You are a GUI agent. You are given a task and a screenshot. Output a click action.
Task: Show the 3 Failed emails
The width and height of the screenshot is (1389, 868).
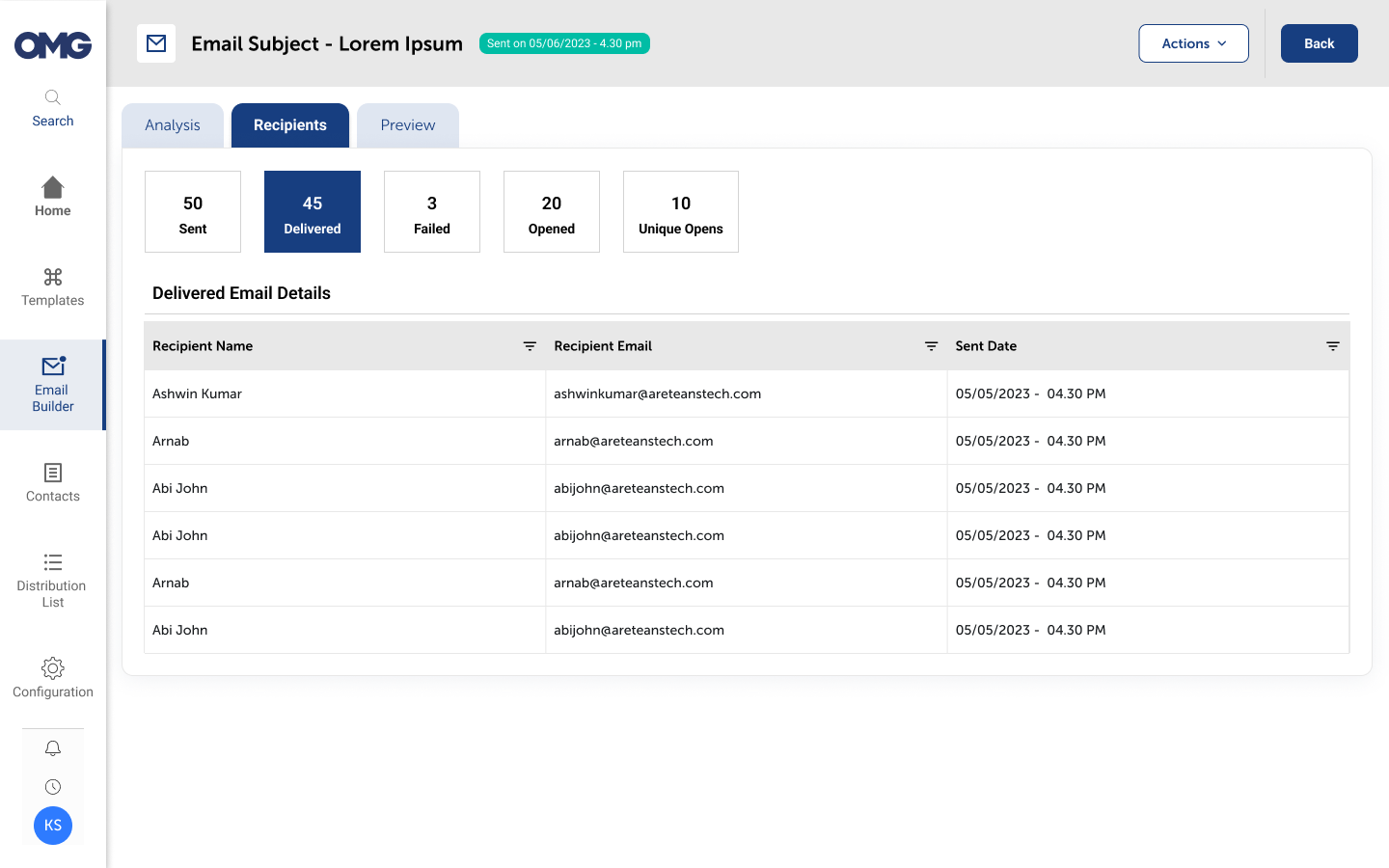[x=432, y=212]
